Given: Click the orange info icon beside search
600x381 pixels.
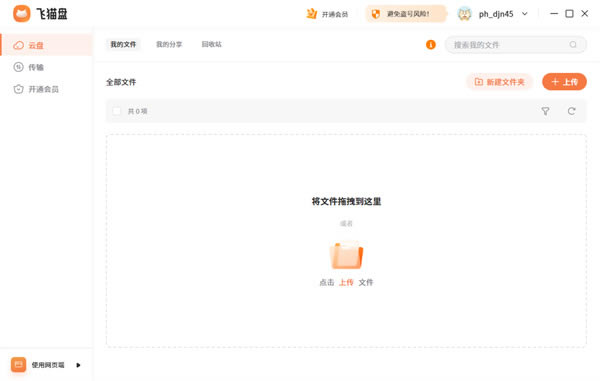Looking at the screenshot, I should click(x=430, y=45).
